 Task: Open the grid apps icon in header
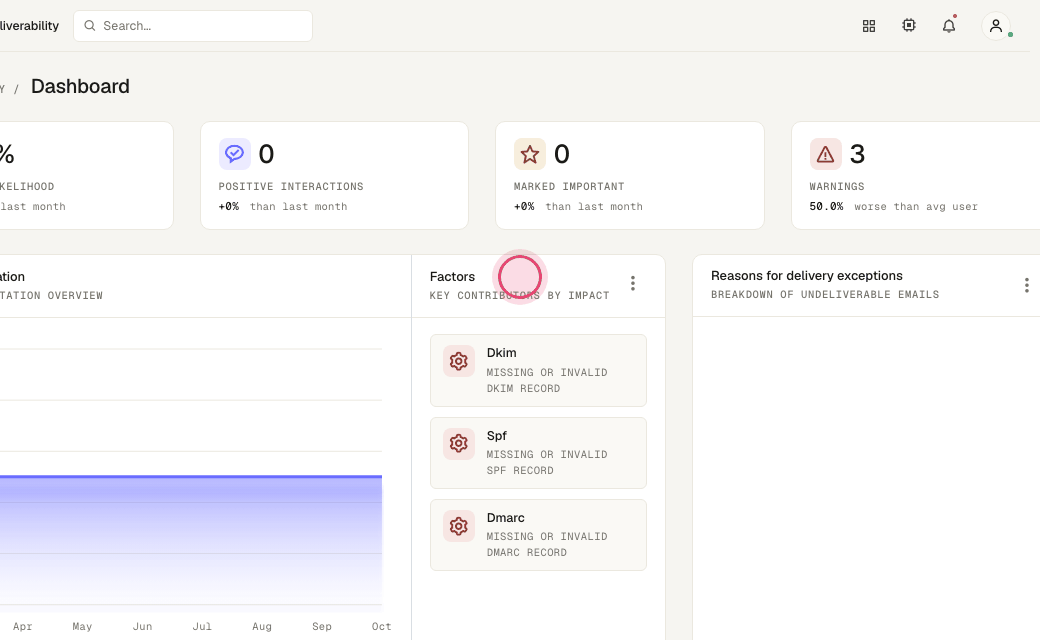[869, 26]
